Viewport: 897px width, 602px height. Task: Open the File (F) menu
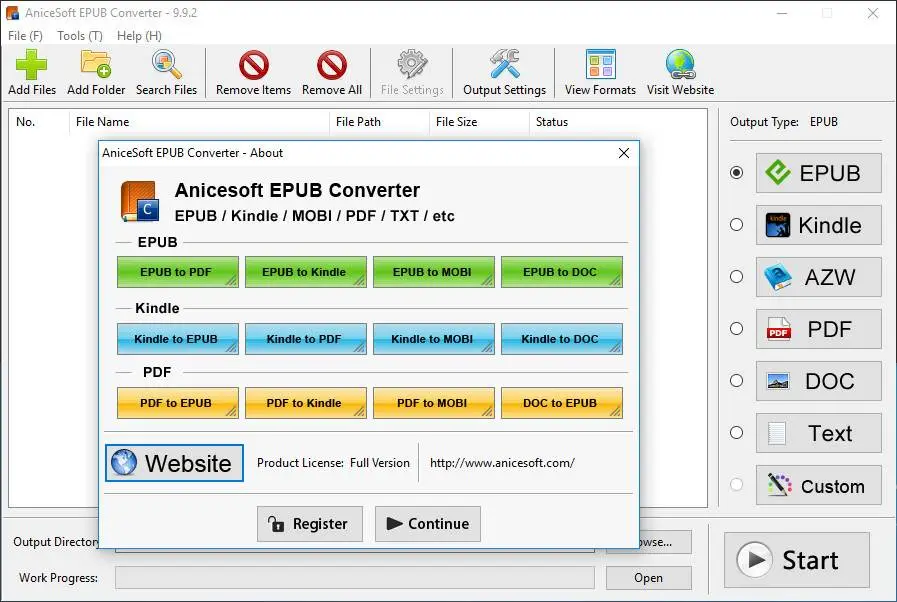point(25,35)
